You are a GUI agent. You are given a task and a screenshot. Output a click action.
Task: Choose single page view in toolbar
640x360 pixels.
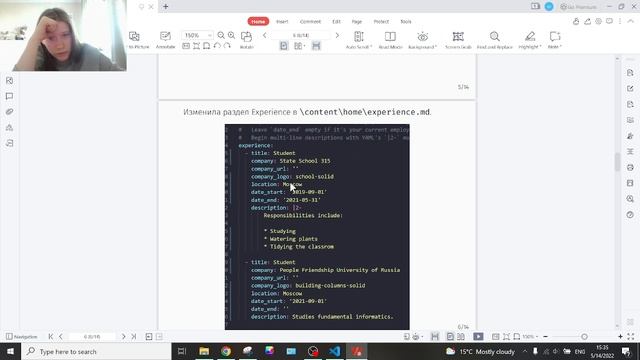284,46
